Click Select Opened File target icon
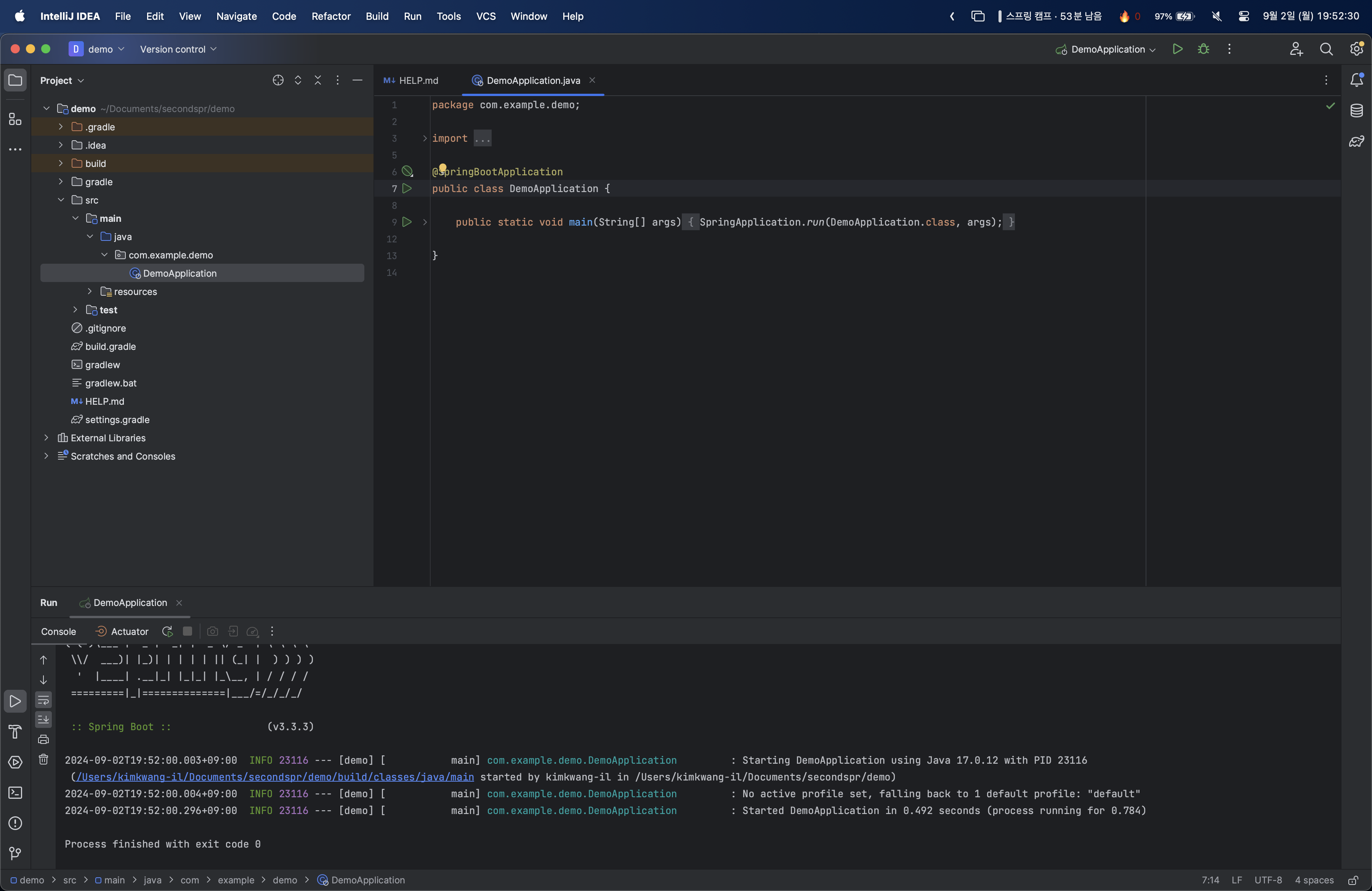The image size is (1372, 891). click(278, 80)
